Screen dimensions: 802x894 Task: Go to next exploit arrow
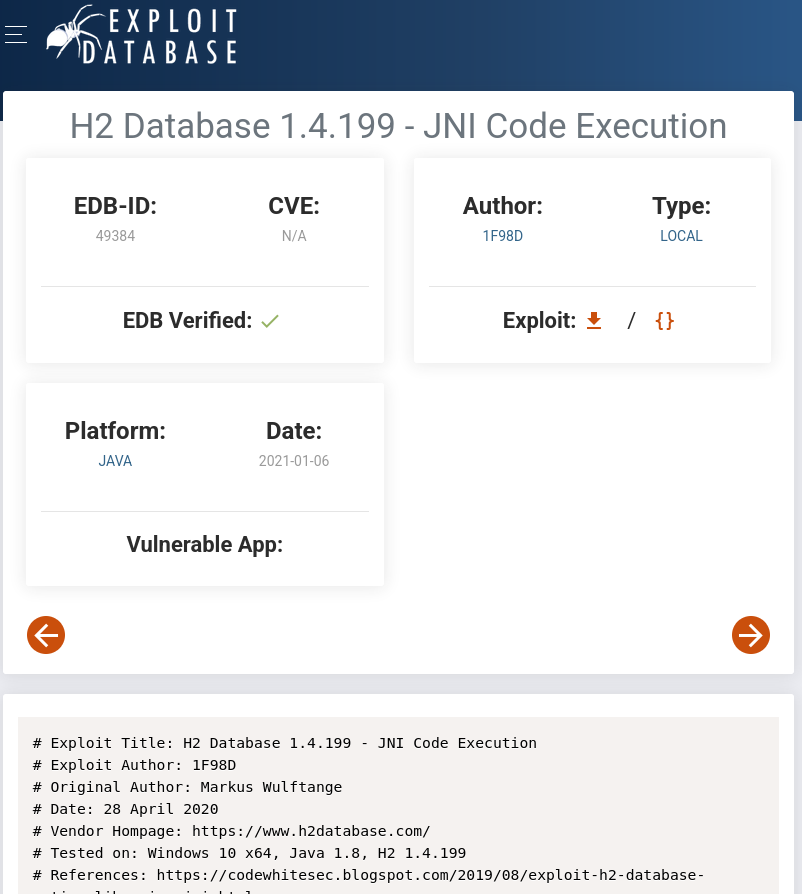click(751, 635)
